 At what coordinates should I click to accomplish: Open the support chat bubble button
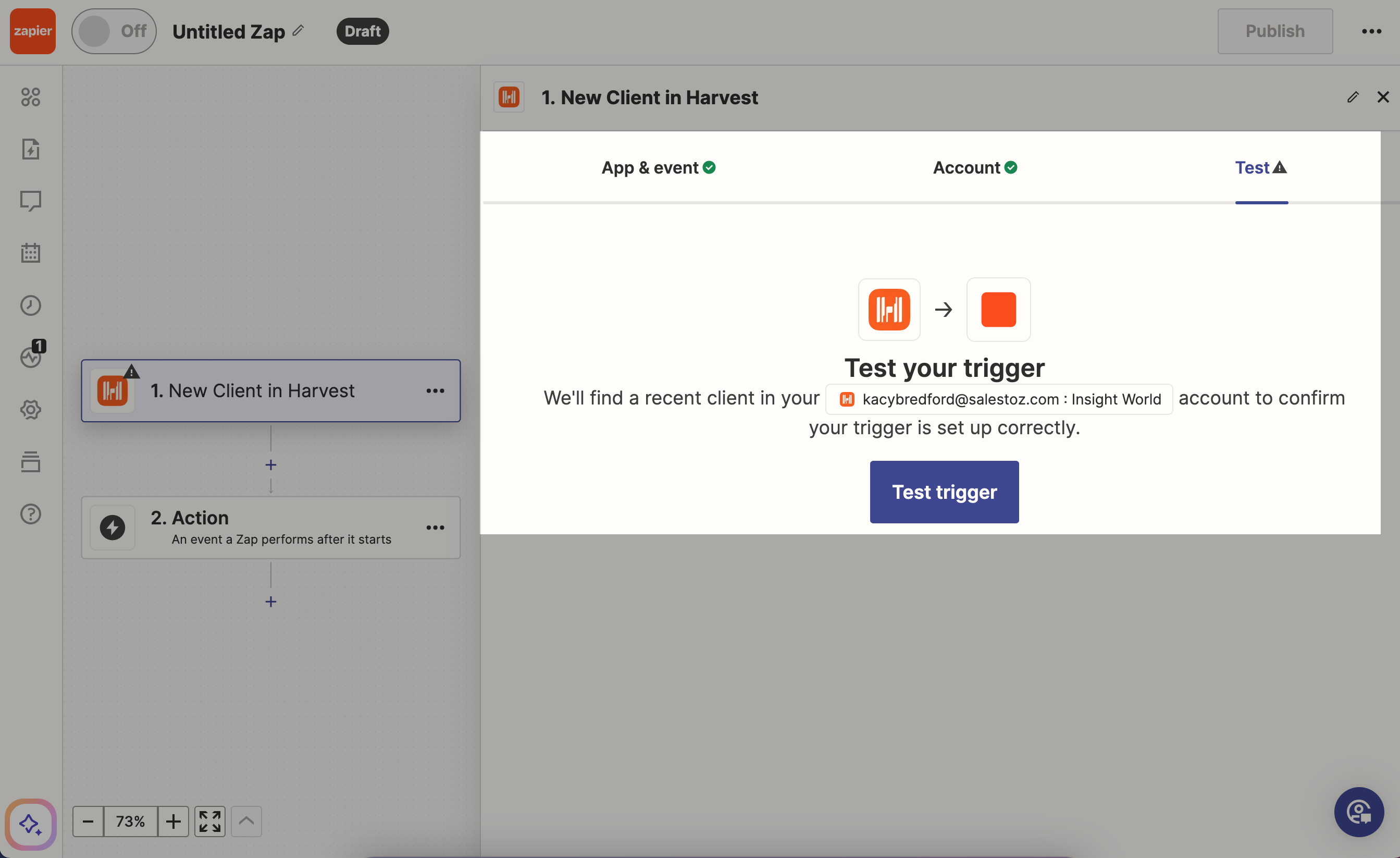(x=1359, y=812)
